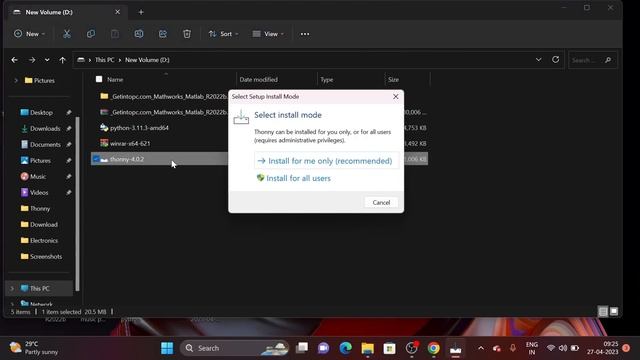Close the Select Setup Install Mode dialog
Viewport: 640px width, 360px height.
click(x=395, y=97)
